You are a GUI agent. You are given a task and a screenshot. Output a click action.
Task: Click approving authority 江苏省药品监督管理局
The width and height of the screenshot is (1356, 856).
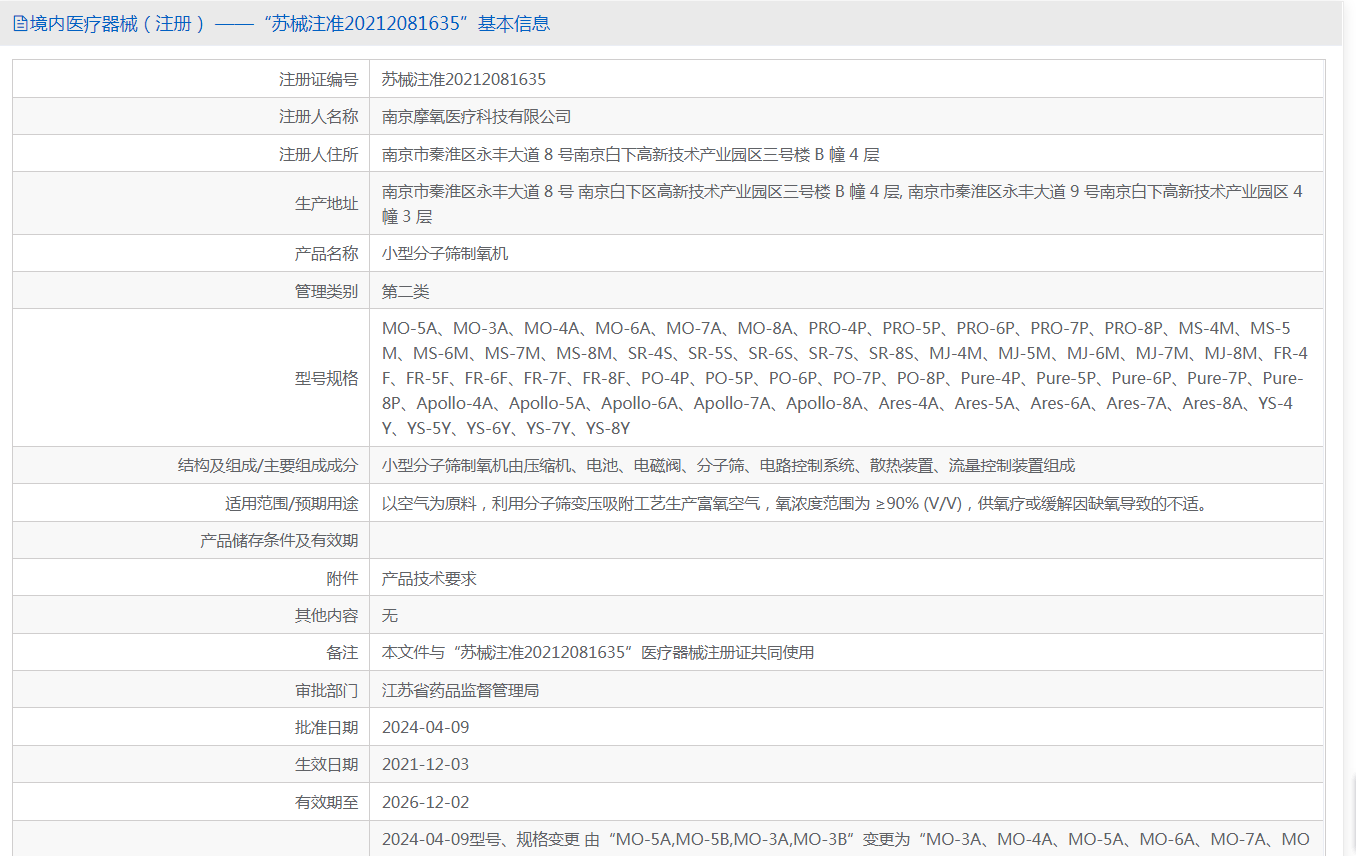point(461,690)
